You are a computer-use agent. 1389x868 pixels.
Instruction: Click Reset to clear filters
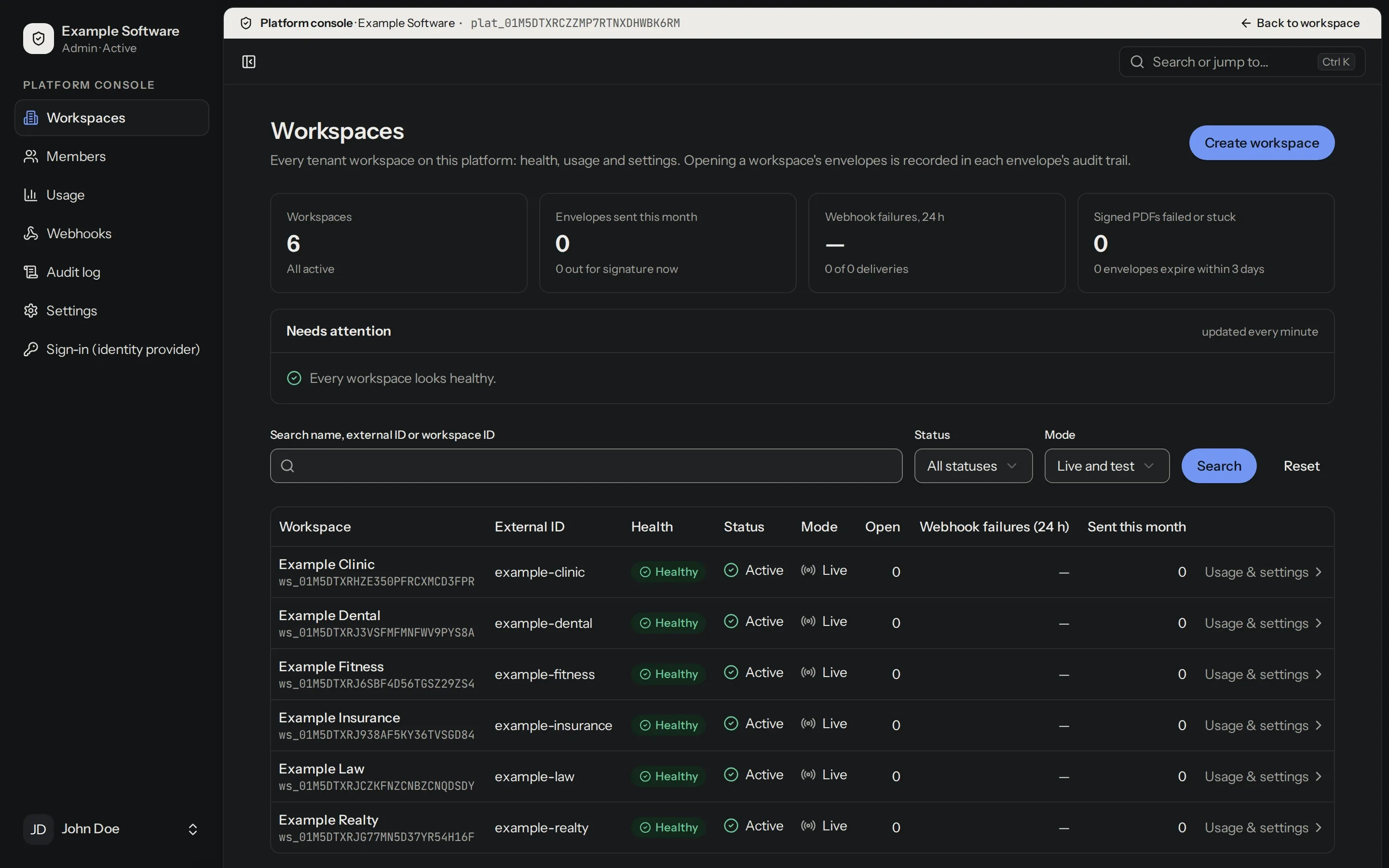[1301, 465]
